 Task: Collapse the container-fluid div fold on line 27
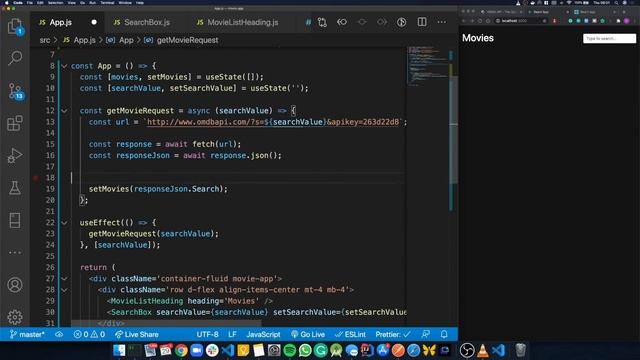64,279
